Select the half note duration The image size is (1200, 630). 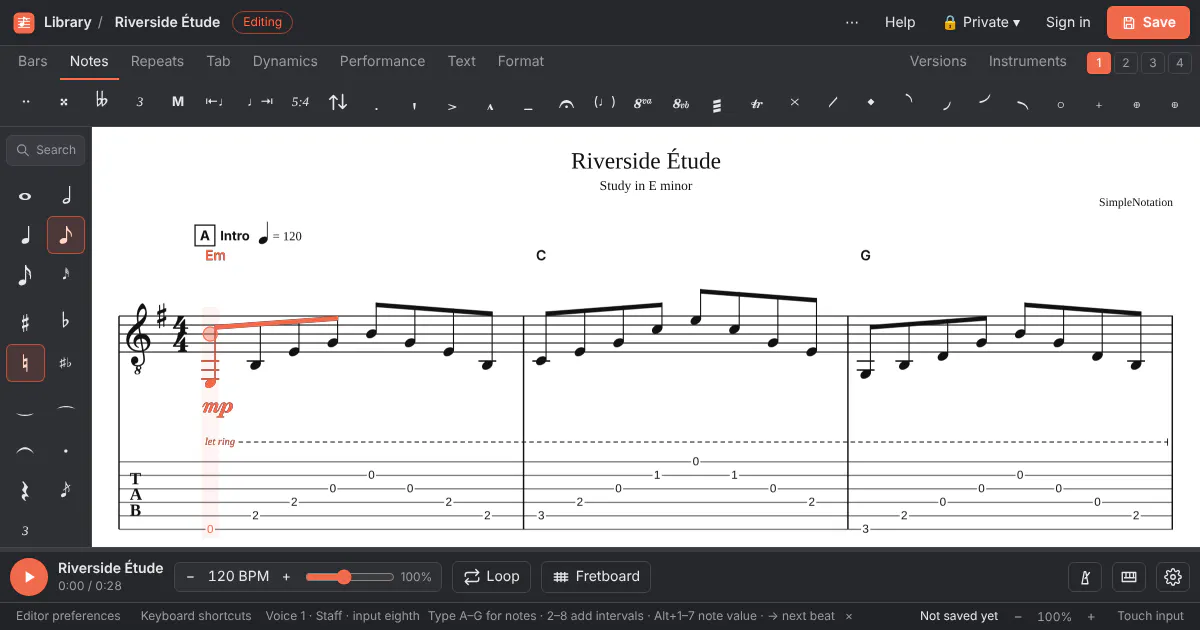click(66, 197)
